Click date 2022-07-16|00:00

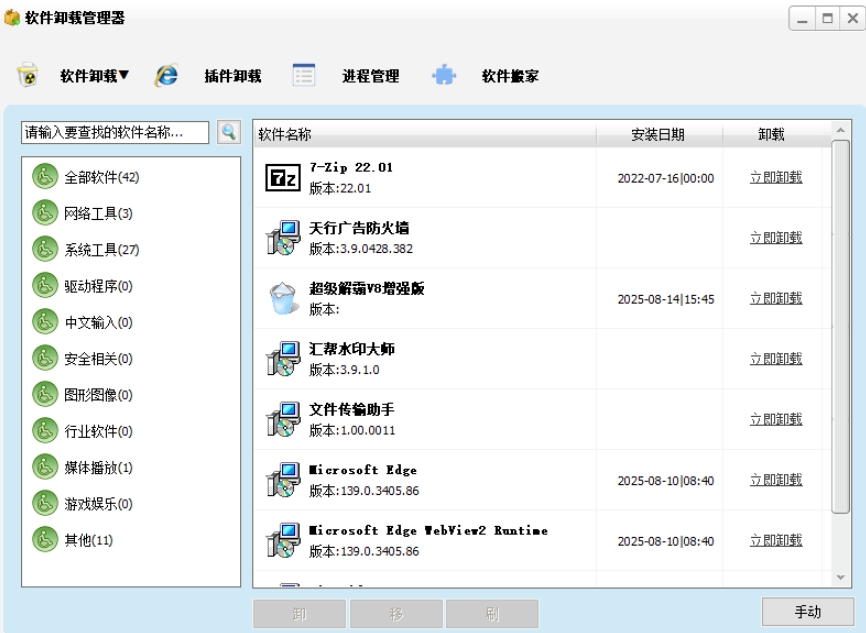(x=666, y=178)
